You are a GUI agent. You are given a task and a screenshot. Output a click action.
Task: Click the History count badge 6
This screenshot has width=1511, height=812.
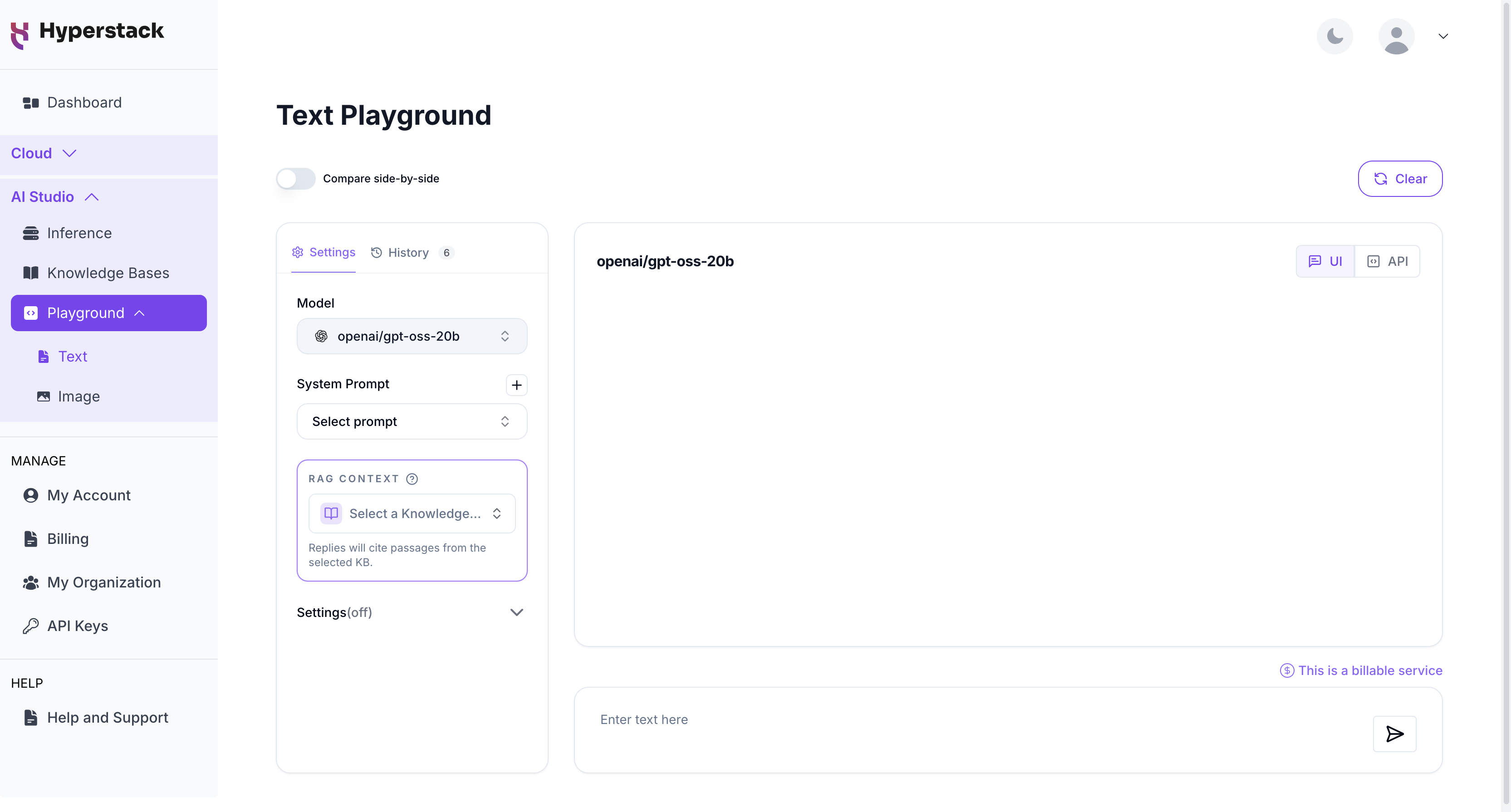point(446,253)
